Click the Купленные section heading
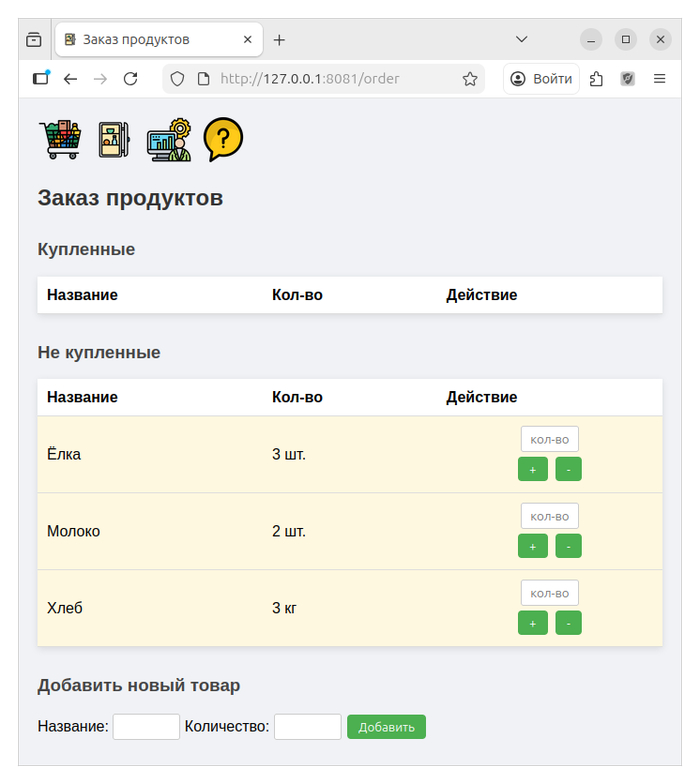The height and width of the screenshot is (784, 700). (86, 249)
